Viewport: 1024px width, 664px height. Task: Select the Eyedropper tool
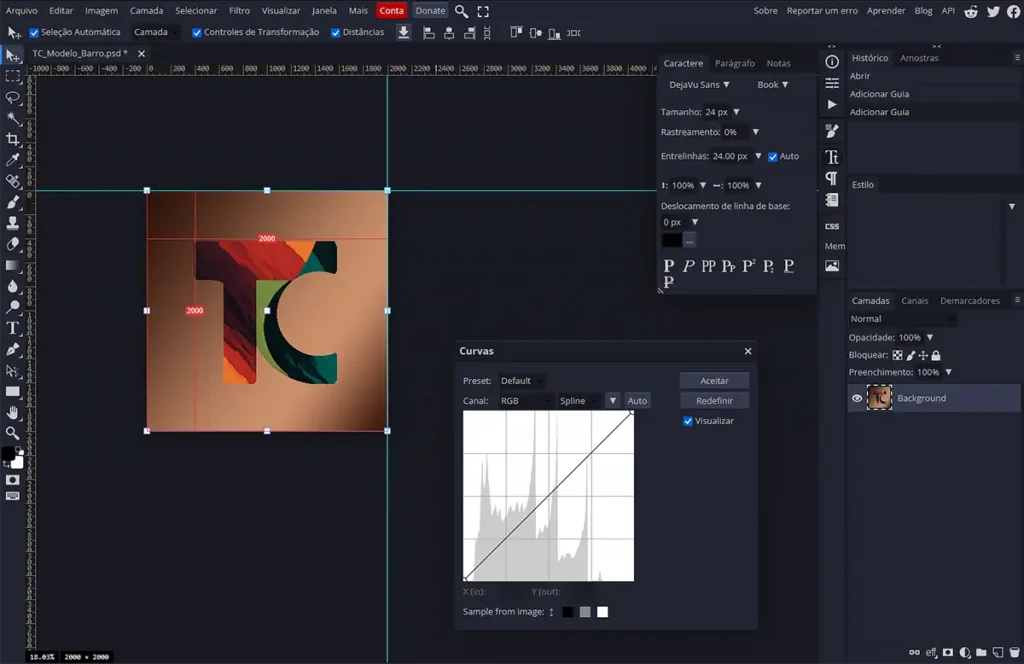pyautogui.click(x=12, y=160)
